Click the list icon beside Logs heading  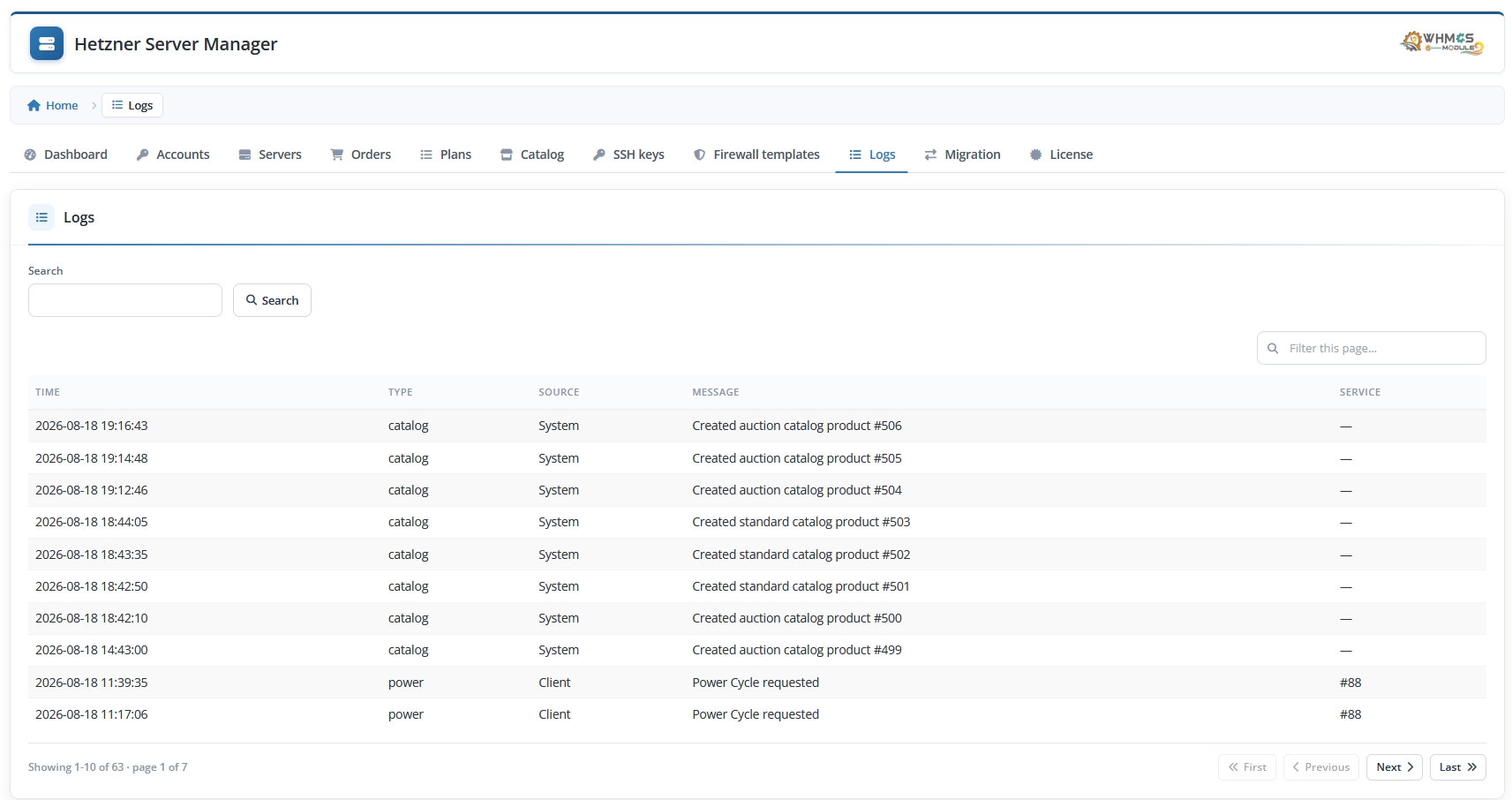[41, 217]
